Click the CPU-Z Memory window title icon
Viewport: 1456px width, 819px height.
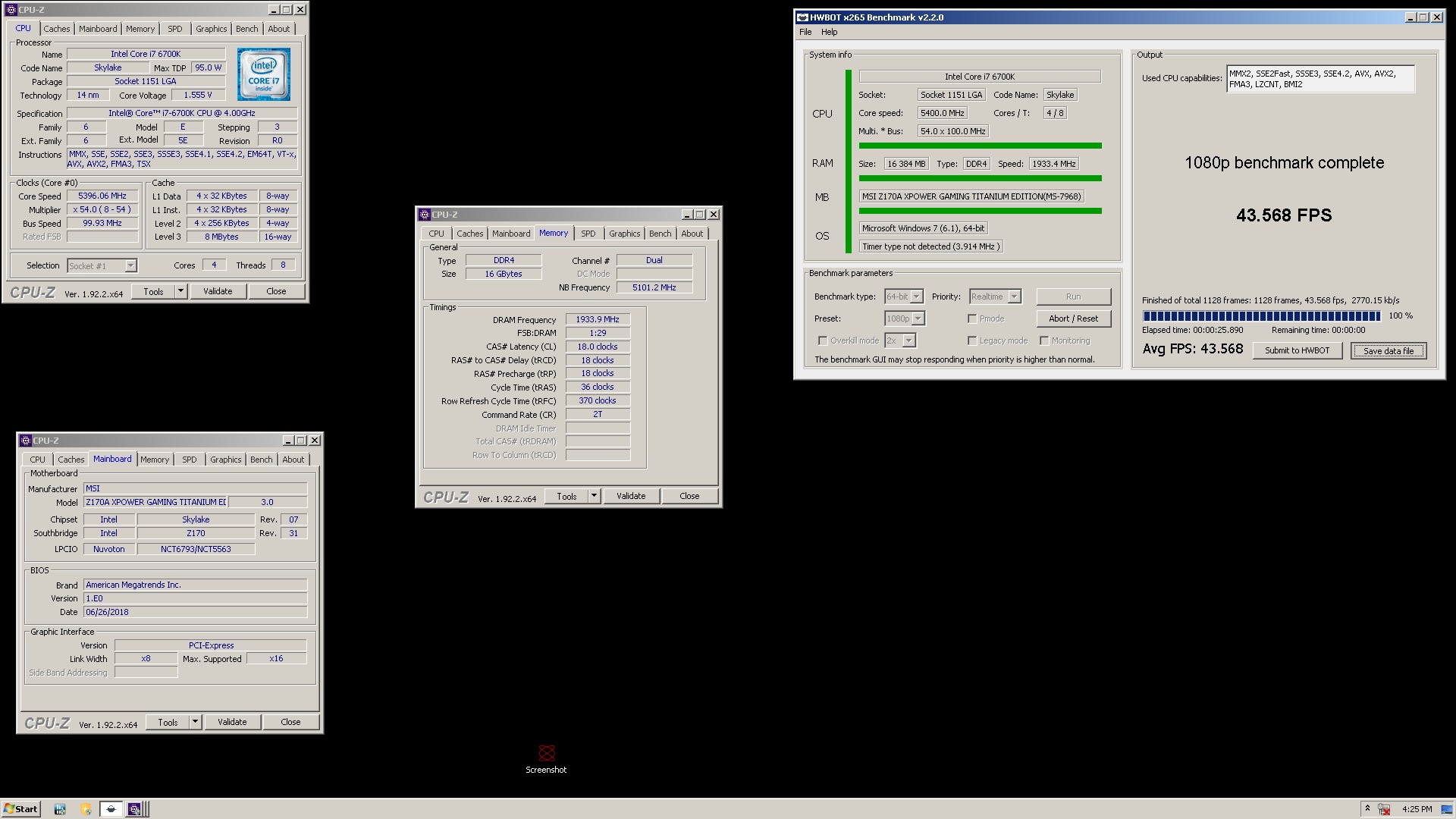[x=424, y=215]
